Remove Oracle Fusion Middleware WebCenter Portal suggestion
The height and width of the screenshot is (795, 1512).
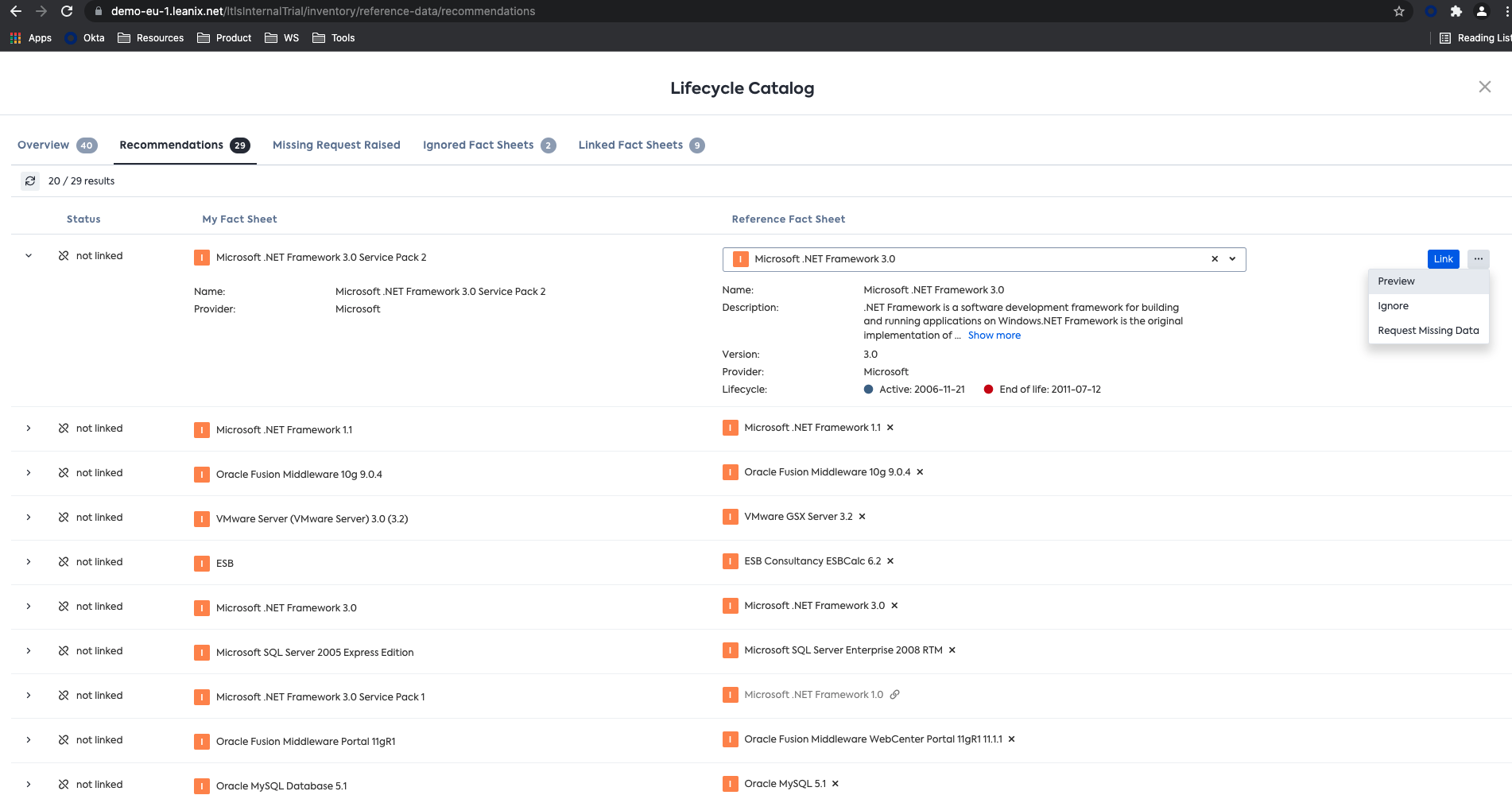click(1011, 739)
